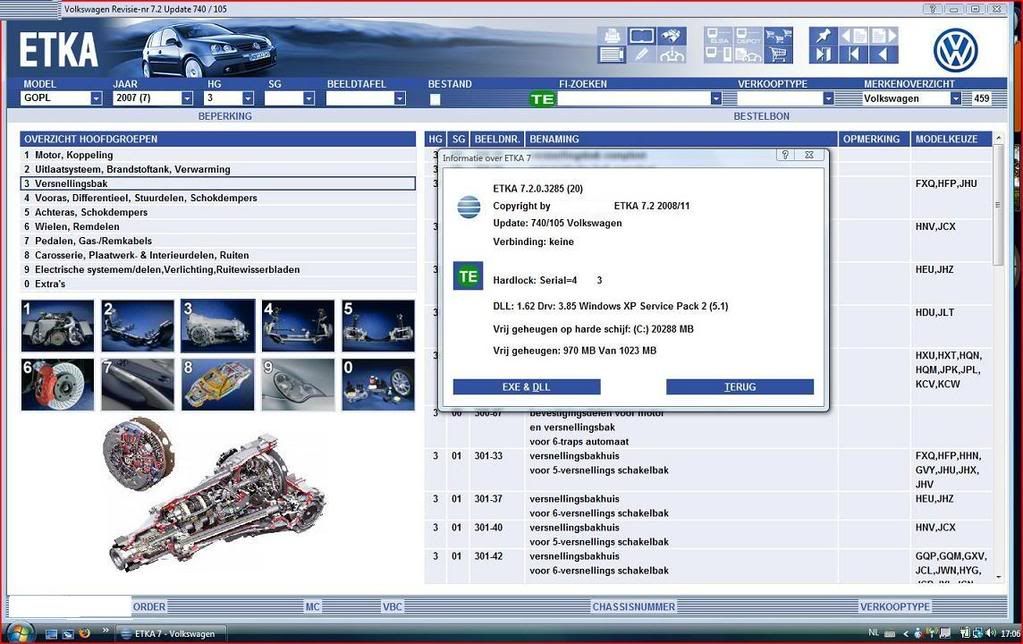Expand the SG dropdown
1023x644 pixels.
click(309, 99)
